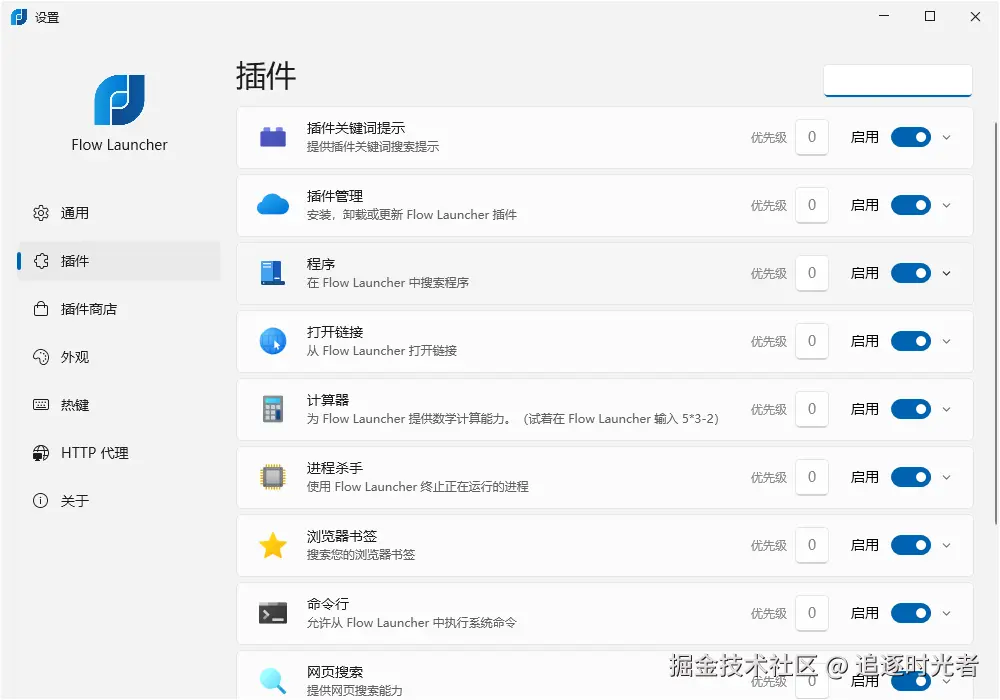This screenshot has width=1000, height=700.
Task: Click the Flow Launcher logo in sidebar
Action: (119, 100)
